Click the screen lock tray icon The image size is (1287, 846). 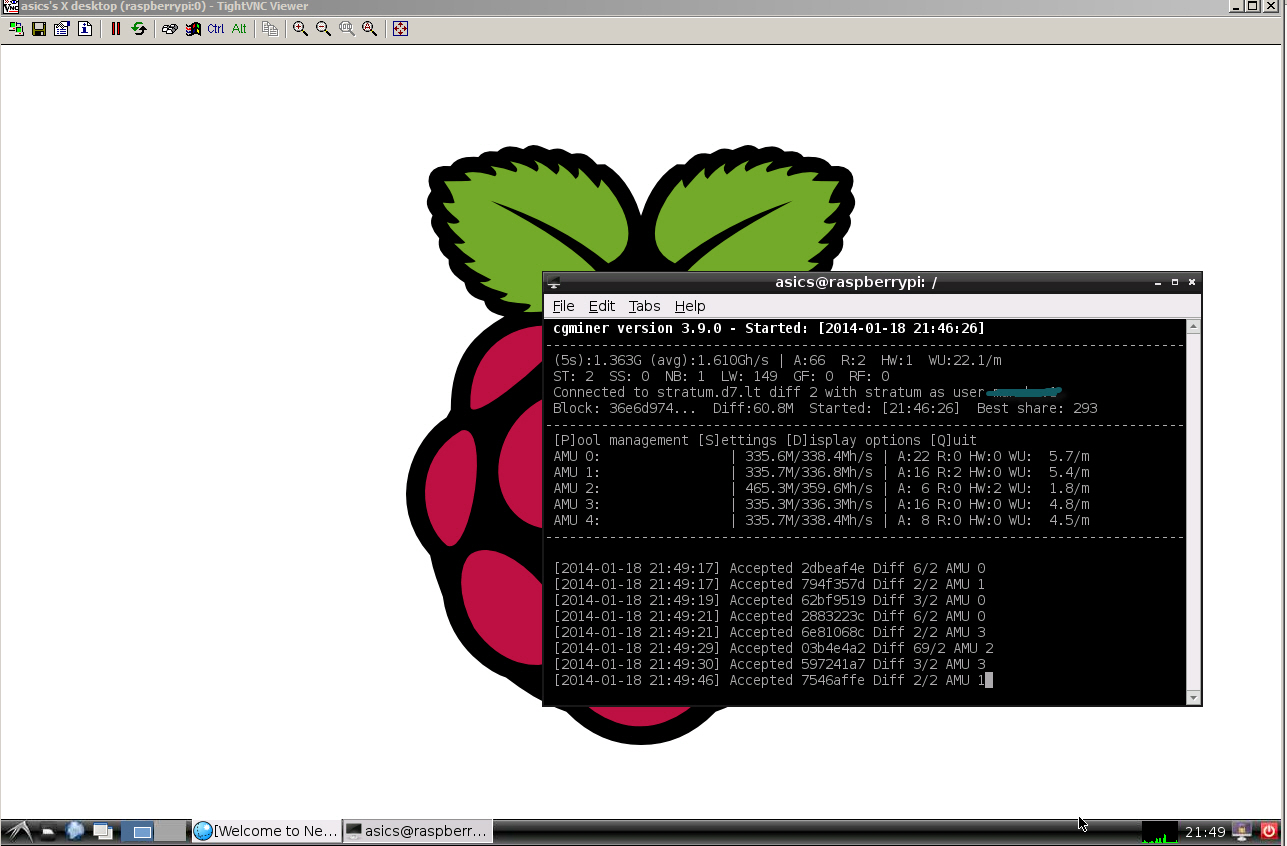[1243, 831]
